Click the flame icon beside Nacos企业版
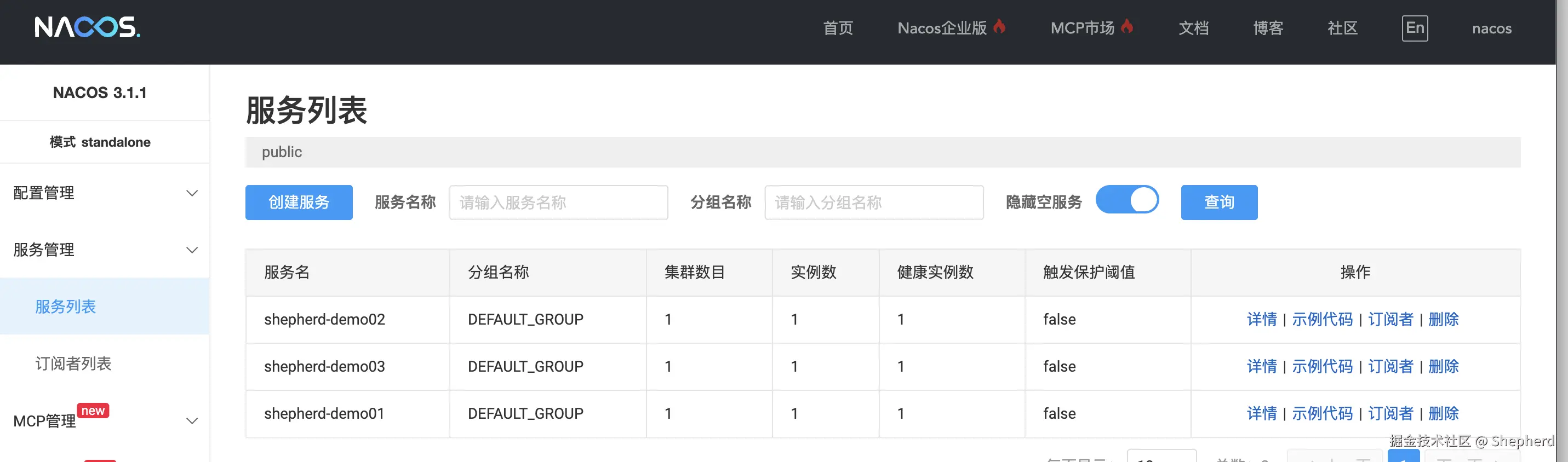 999,26
